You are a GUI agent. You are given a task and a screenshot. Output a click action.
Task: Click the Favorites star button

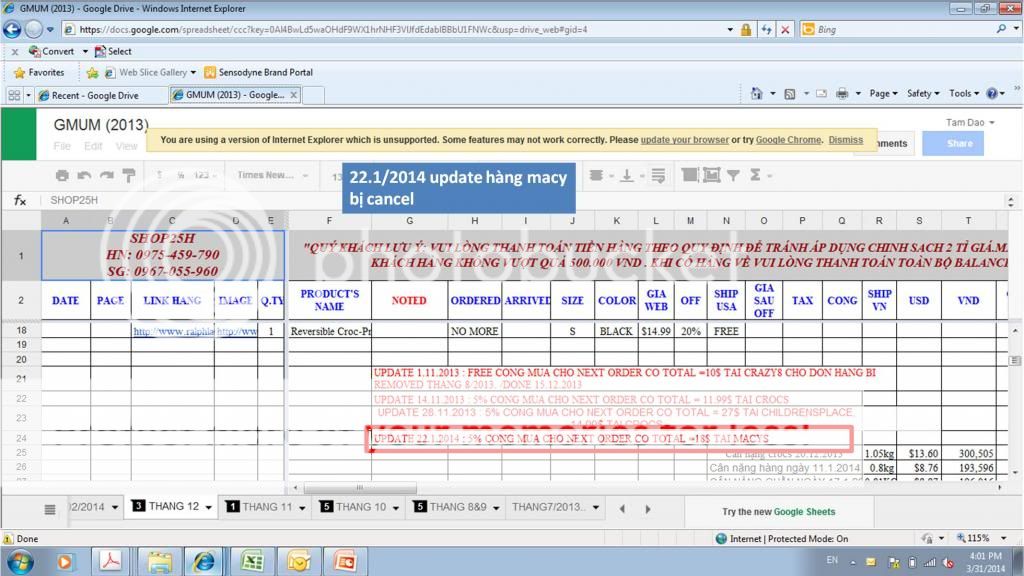[x=39, y=72]
